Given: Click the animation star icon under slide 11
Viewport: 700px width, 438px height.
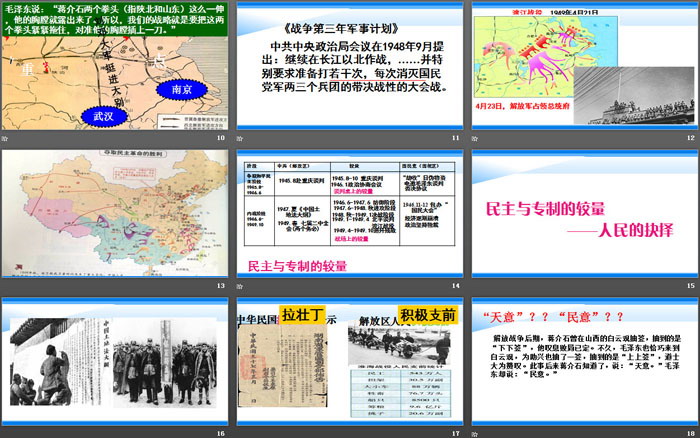Looking at the screenshot, I should pyautogui.click(x=240, y=138).
